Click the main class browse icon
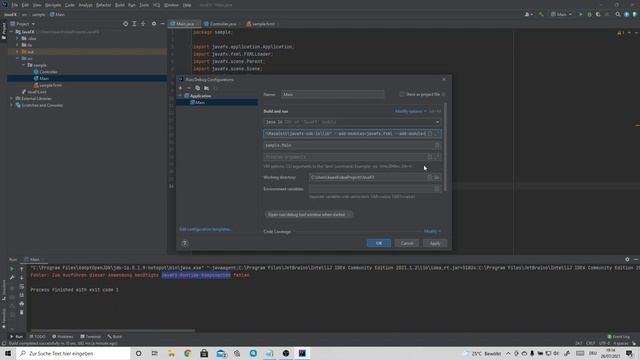The height and width of the screenshot is (360, 640). click(x=437, y=145)
